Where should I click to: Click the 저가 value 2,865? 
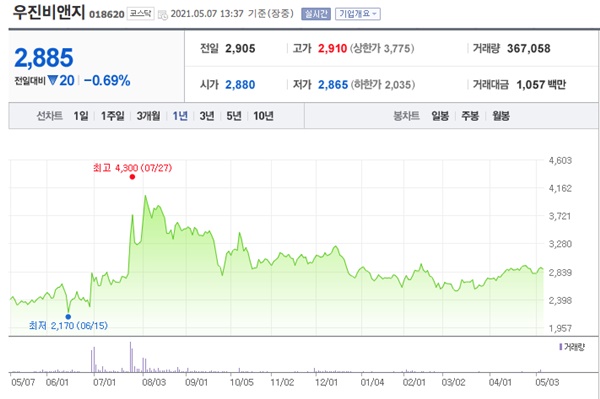[333, 85]
